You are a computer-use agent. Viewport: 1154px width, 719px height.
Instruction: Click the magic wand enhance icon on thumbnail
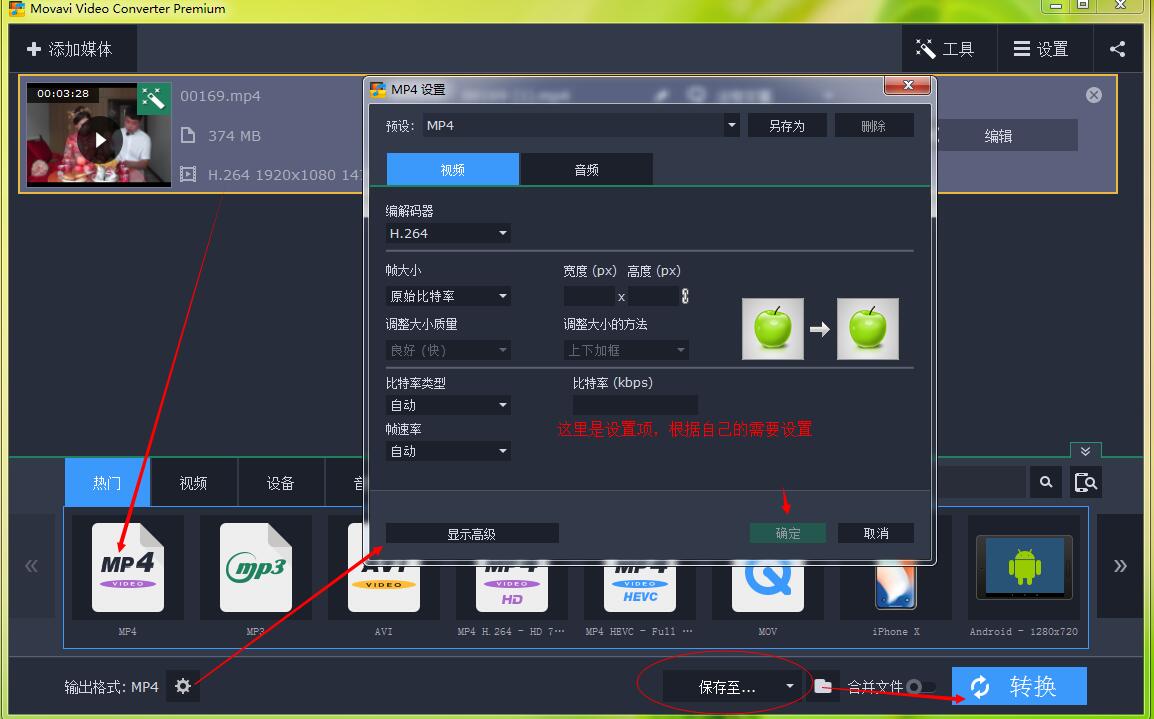click(x=154, y=99)
